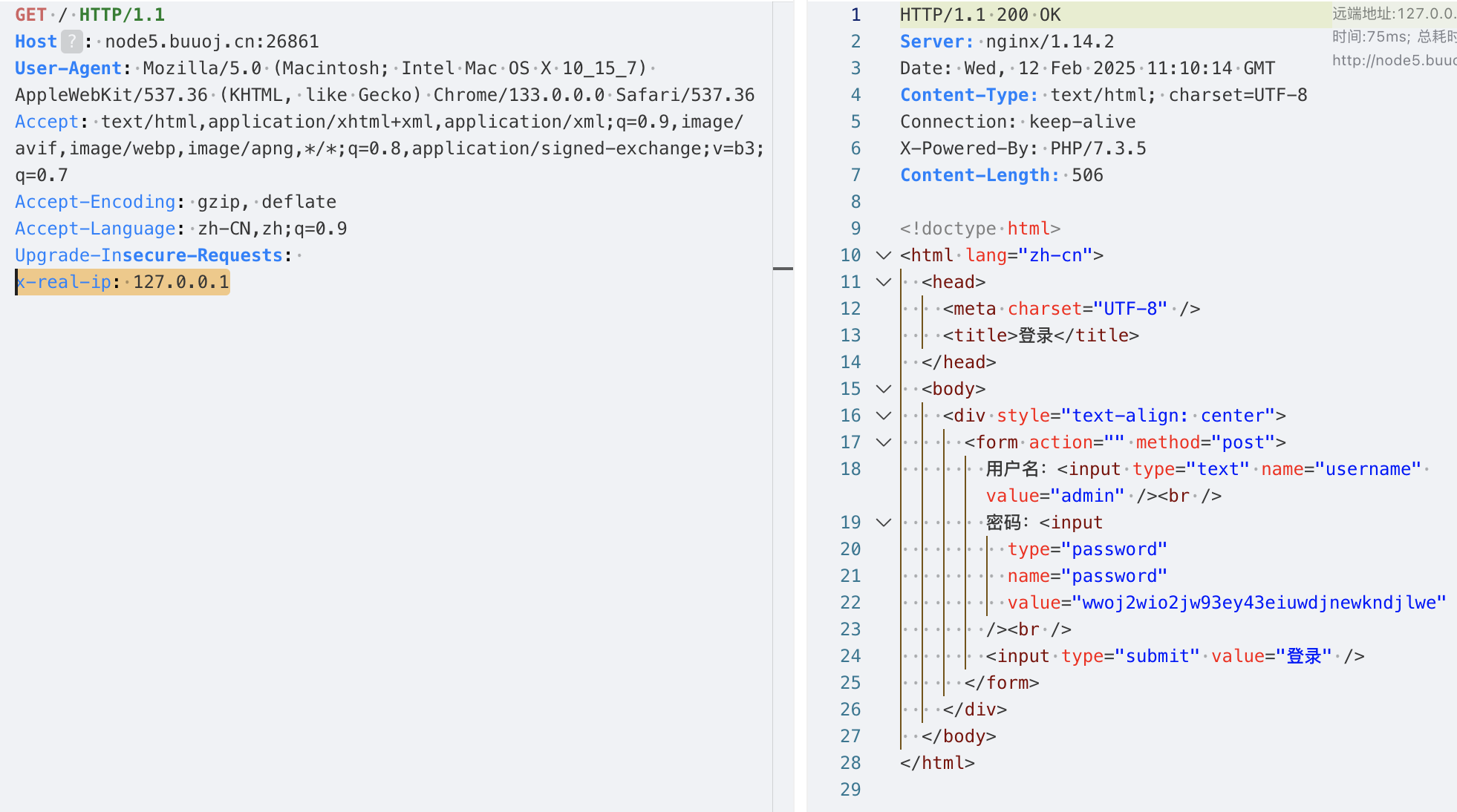Click the Host value node5.buuoj.cn:26861

pos(212,42)
